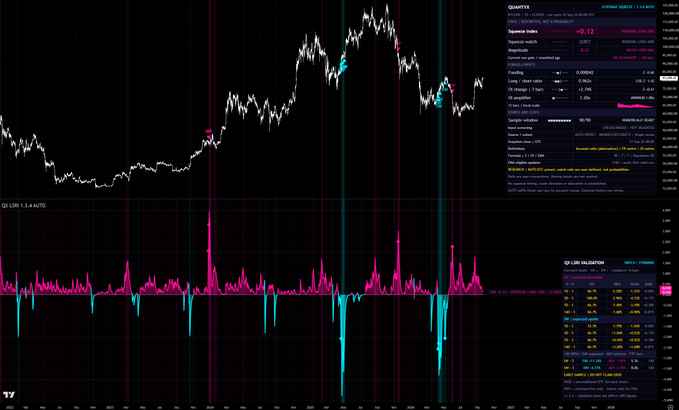The height and width of the screenshot is (410, 679).
Task: Click the pink dot at the 2024 indicator peak
Action: point(209,225)
